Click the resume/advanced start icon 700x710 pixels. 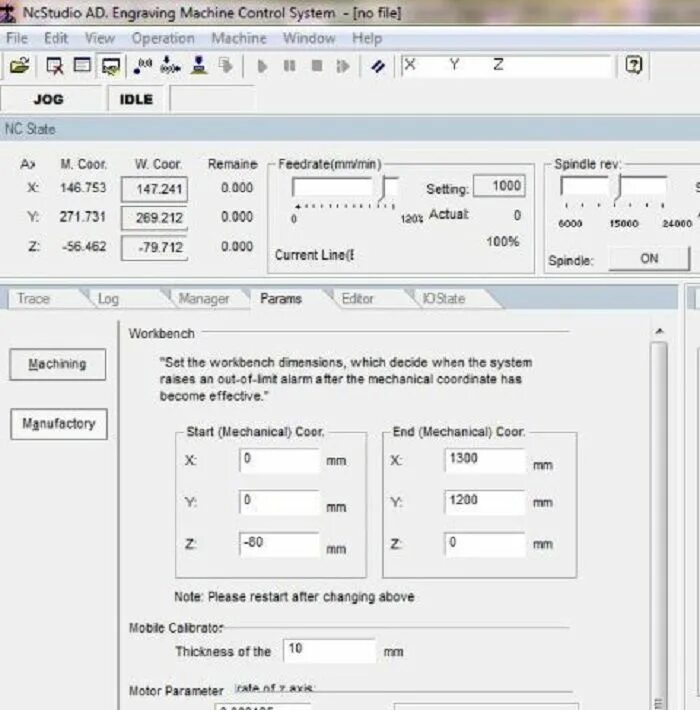pos(343,67)
